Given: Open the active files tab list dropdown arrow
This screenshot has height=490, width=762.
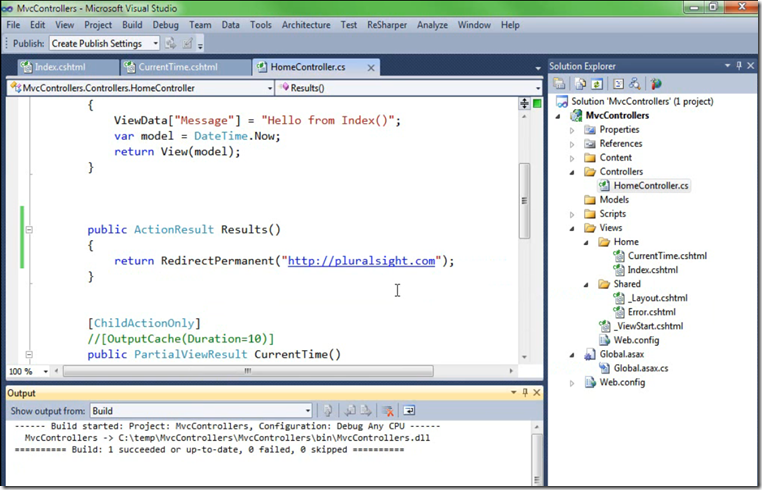Looking at the screenshot, I should [x=537, y=68].
